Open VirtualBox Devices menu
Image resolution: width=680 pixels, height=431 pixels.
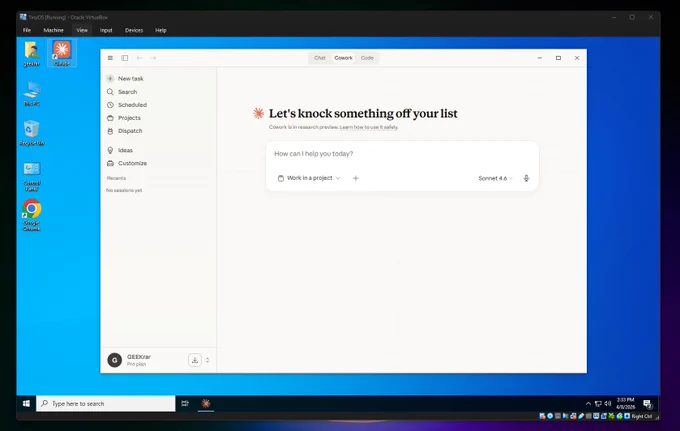click(134, 30)
